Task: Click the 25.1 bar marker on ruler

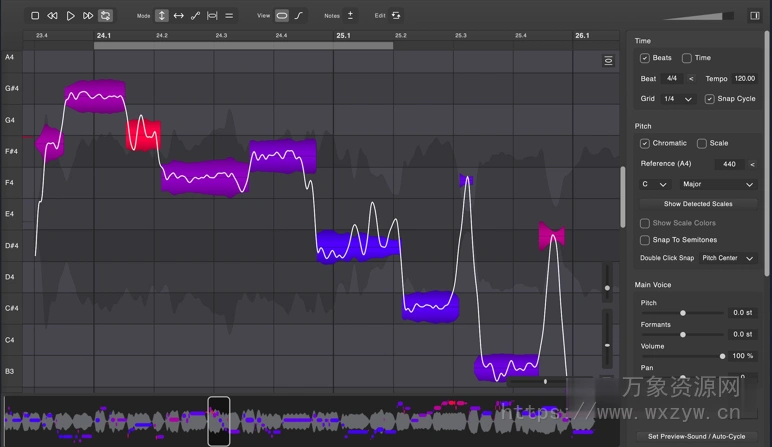Action: [x=343, y=35]
